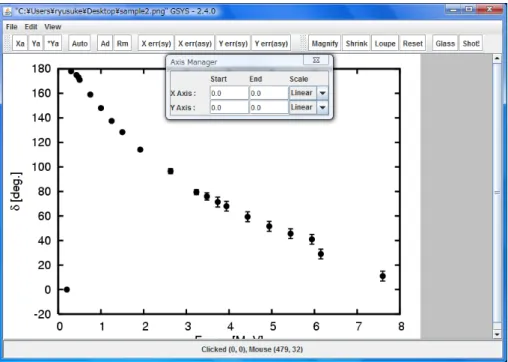
Task: Click the y-axis label 180
Action: (41, 69)
